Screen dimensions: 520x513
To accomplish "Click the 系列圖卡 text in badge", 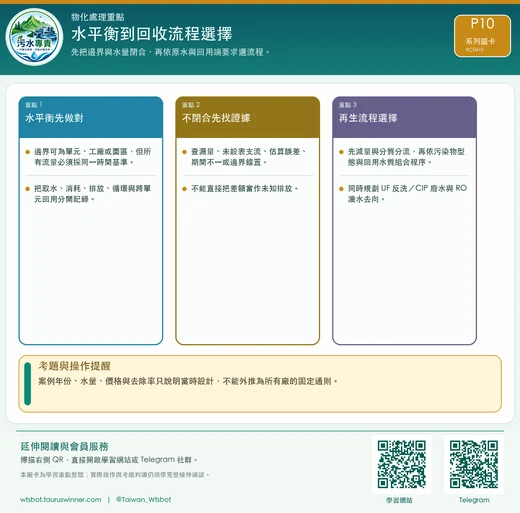I will coord(480,41).
